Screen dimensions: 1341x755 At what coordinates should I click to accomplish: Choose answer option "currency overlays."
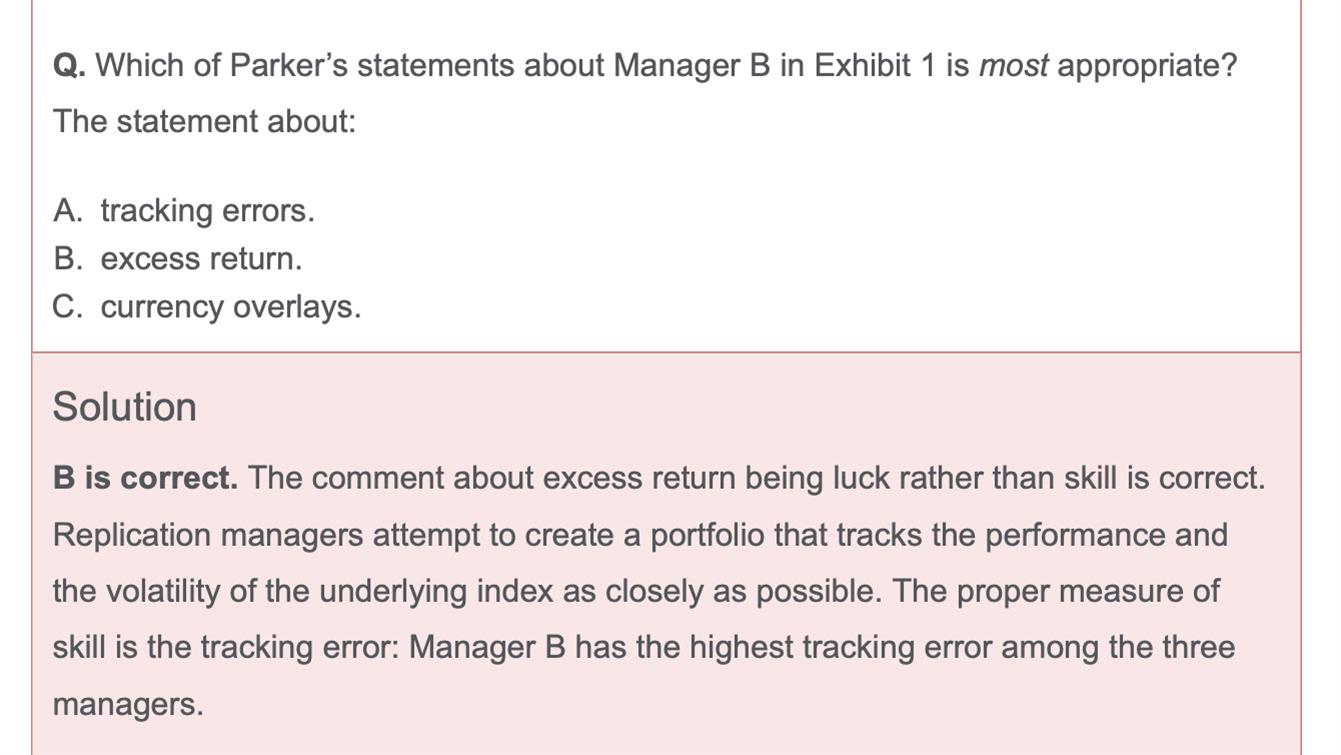231,307
